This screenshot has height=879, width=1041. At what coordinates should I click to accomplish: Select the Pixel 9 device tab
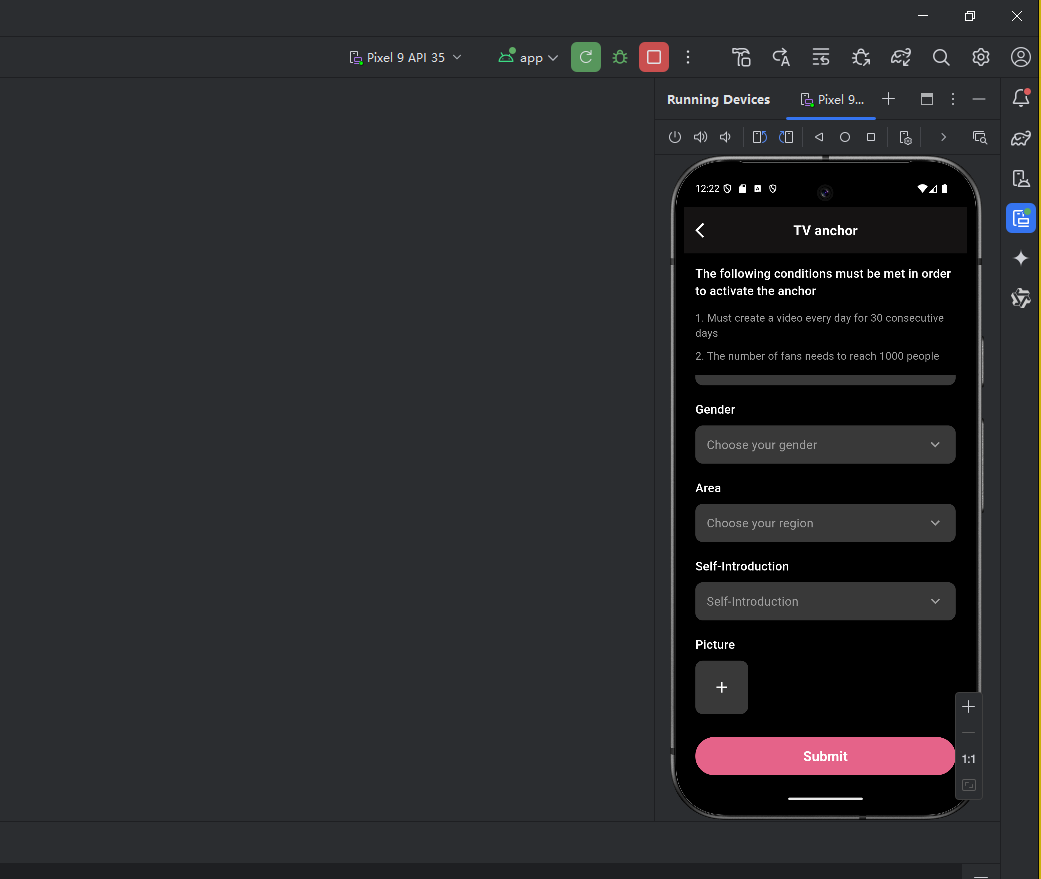(x=831, y=100)
